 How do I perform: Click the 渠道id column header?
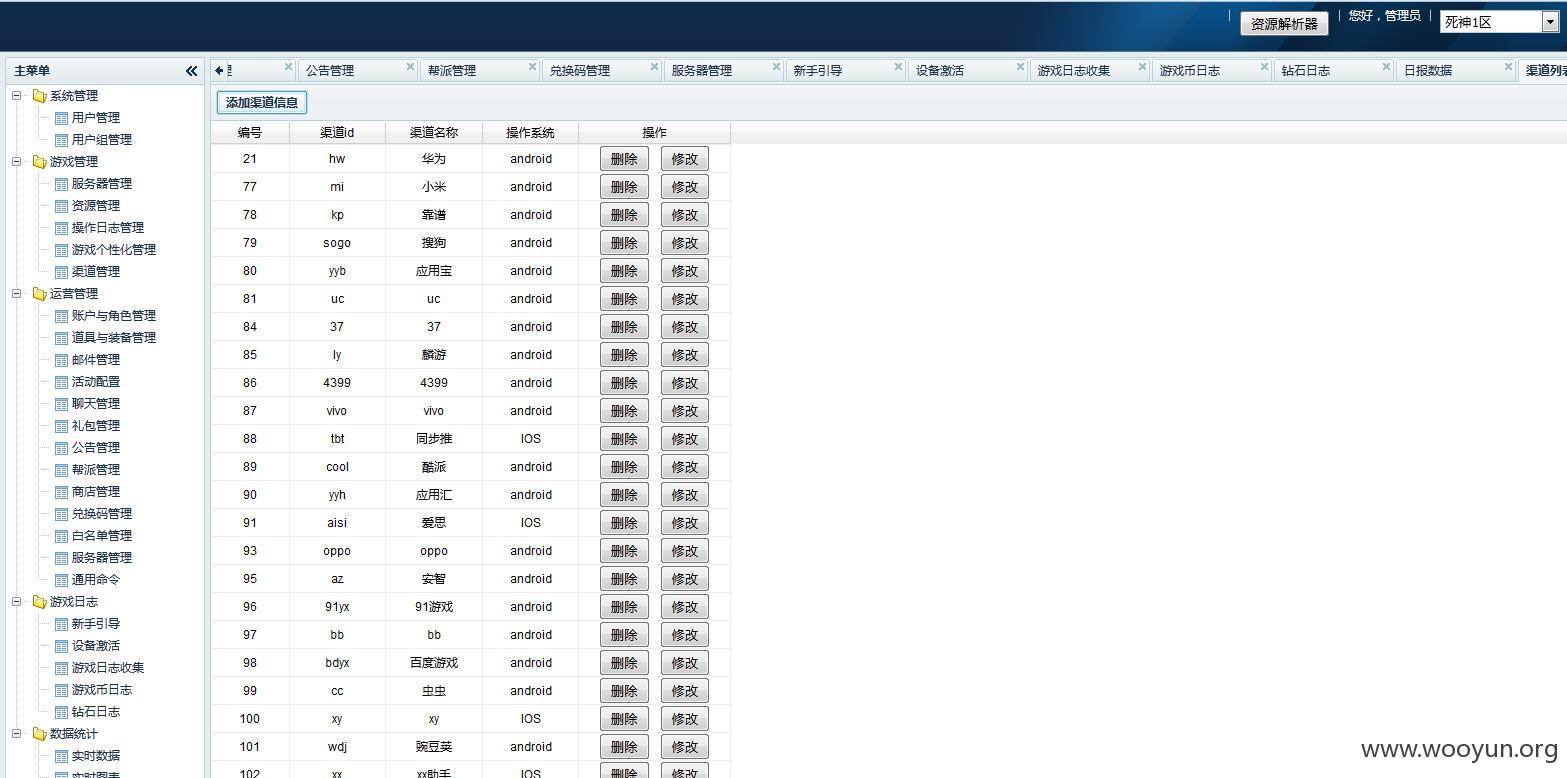pos(337,133)
